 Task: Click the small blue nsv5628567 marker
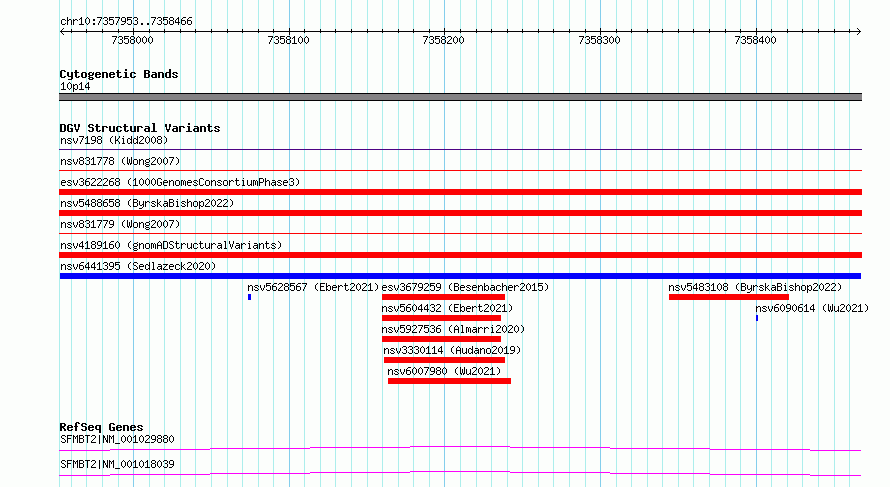tap(249, 297)
